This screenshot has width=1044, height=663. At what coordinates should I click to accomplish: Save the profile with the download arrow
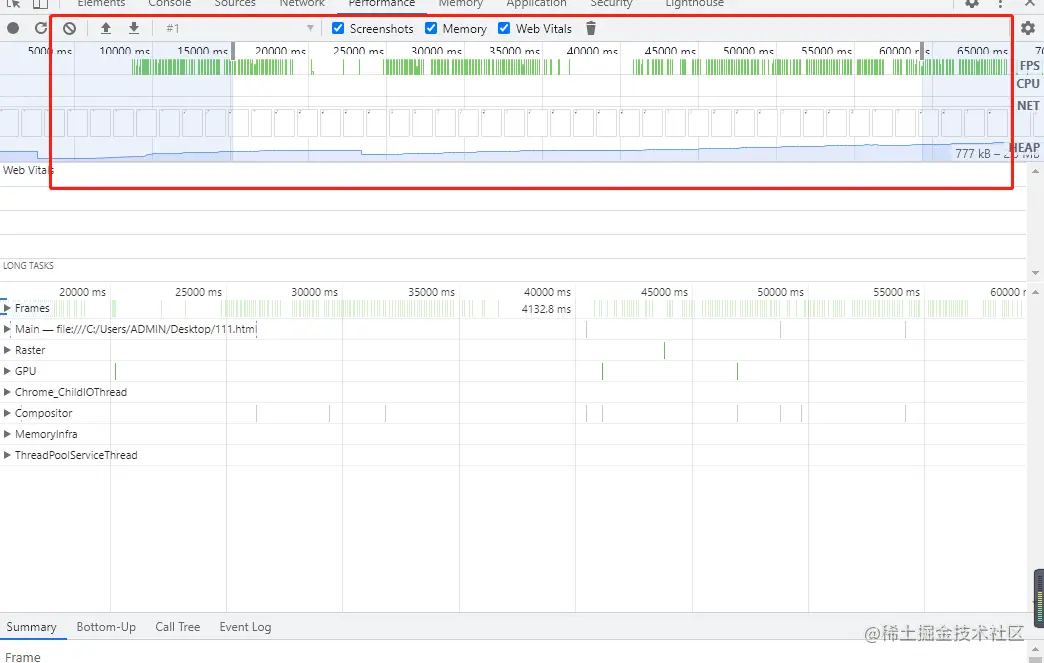(134, 28)
